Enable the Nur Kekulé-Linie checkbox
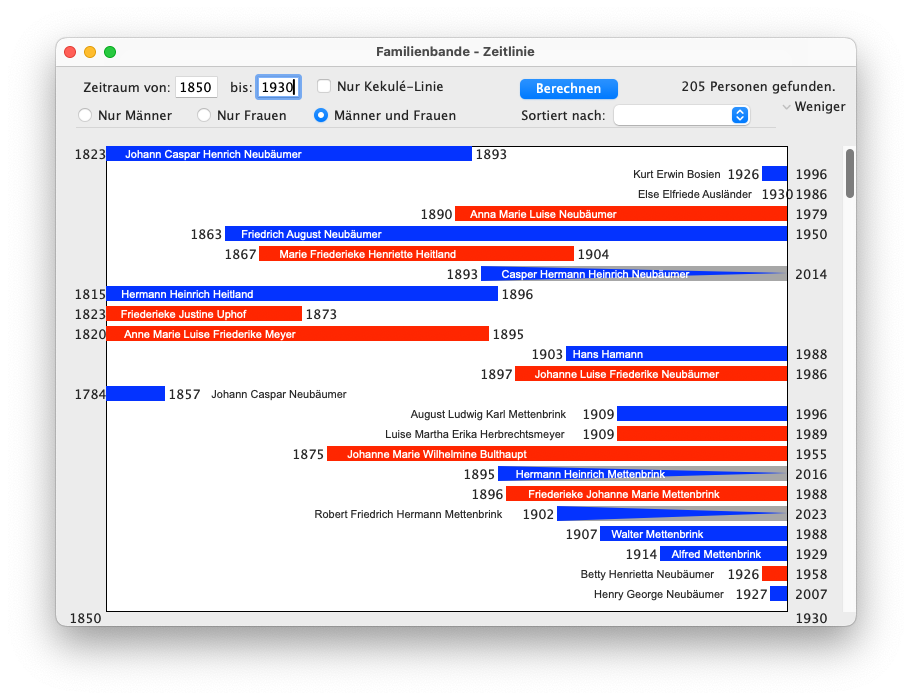Viewport: 912px width, 700px height. (324, 87)
